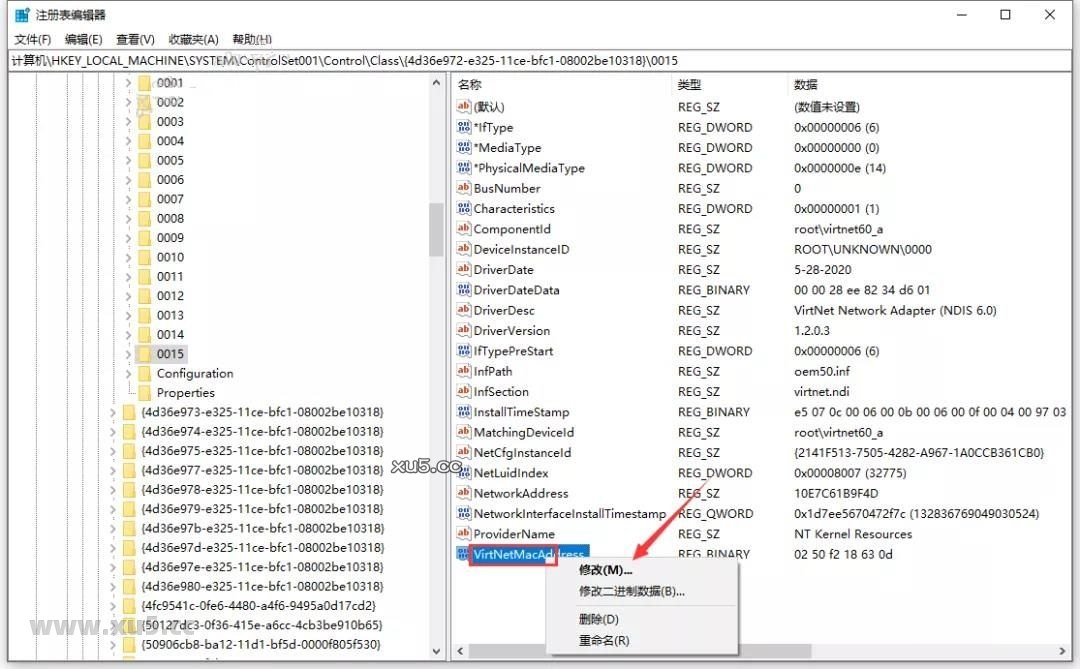Expand the {4d36e973-e325-11ce} class key
The height and width of the screenshot is (669, 1080).
pos(111,412)
